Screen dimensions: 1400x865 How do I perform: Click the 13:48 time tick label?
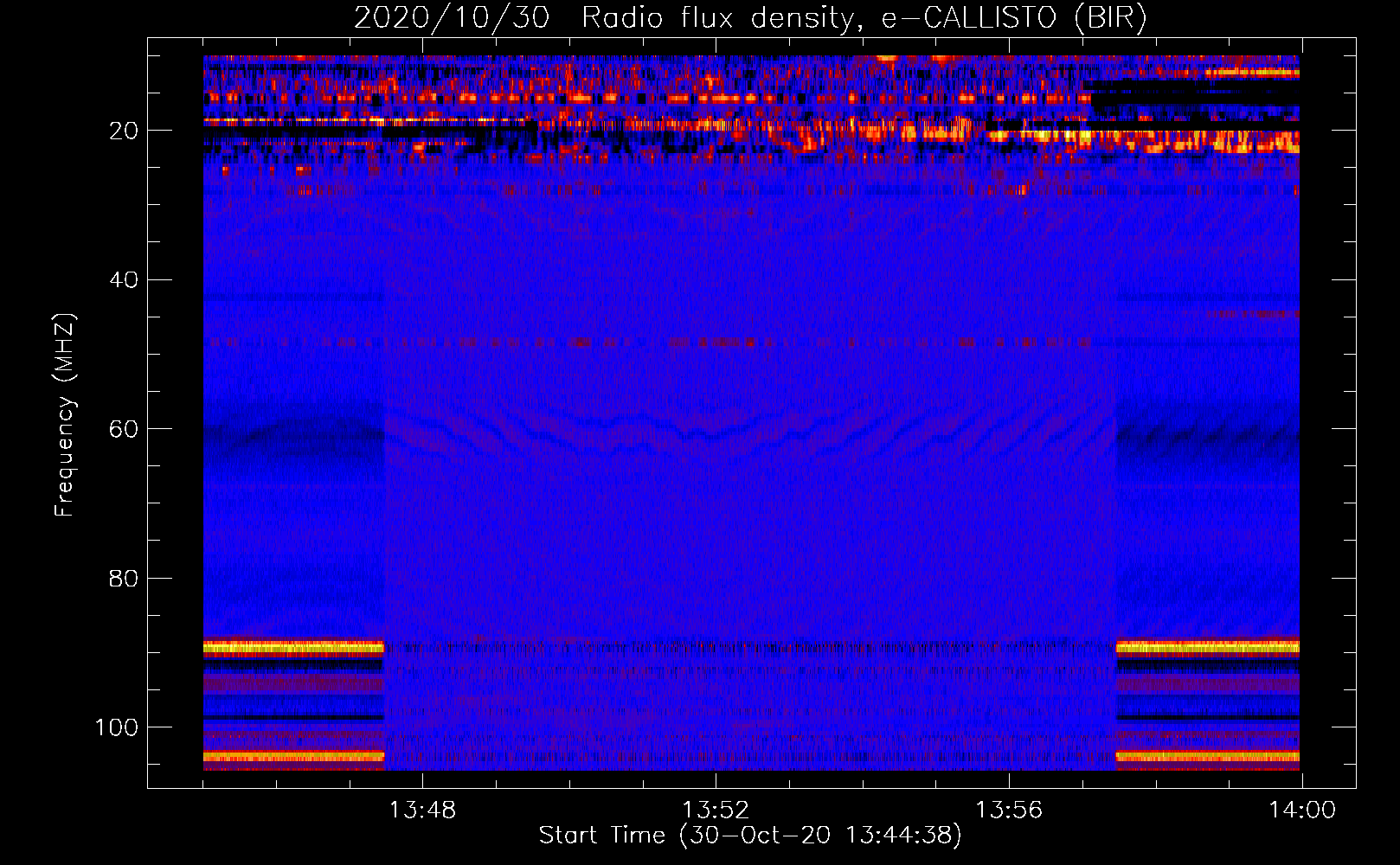422,811
